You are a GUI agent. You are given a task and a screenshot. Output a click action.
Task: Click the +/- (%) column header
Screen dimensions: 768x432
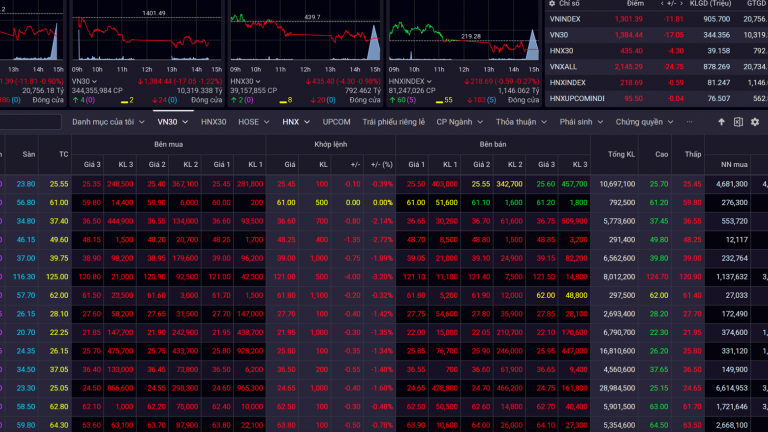[x=382, y=165]
